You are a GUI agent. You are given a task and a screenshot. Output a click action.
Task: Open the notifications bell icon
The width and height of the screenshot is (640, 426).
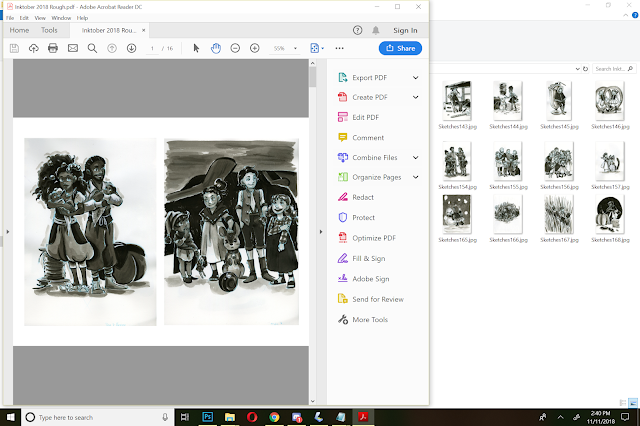(376, 30)
